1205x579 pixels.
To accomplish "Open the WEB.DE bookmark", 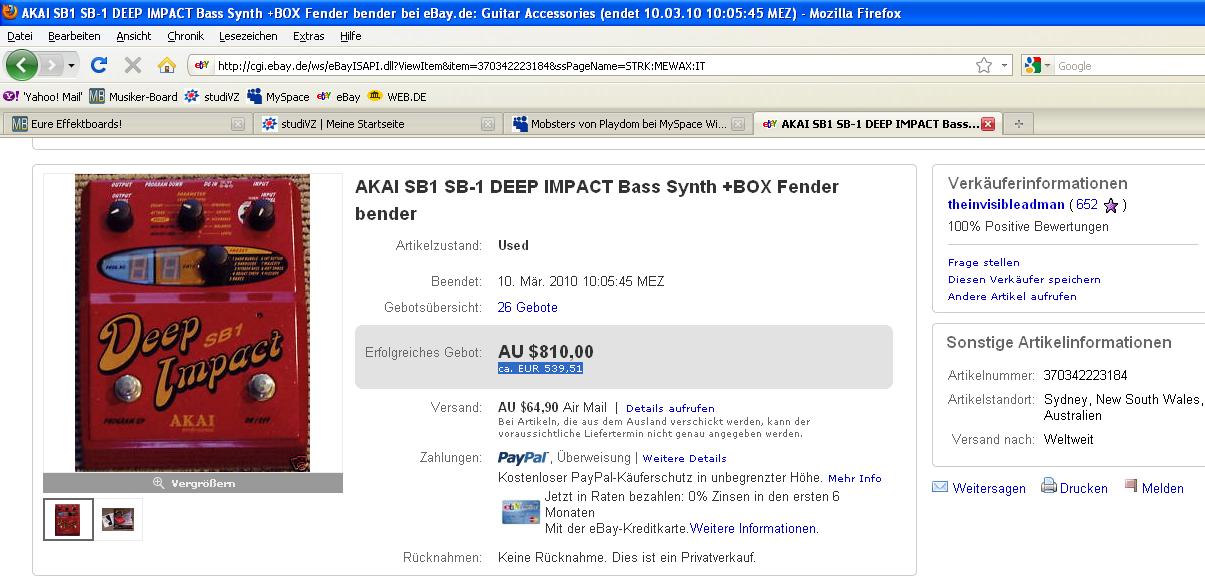I will click(397, 97).
